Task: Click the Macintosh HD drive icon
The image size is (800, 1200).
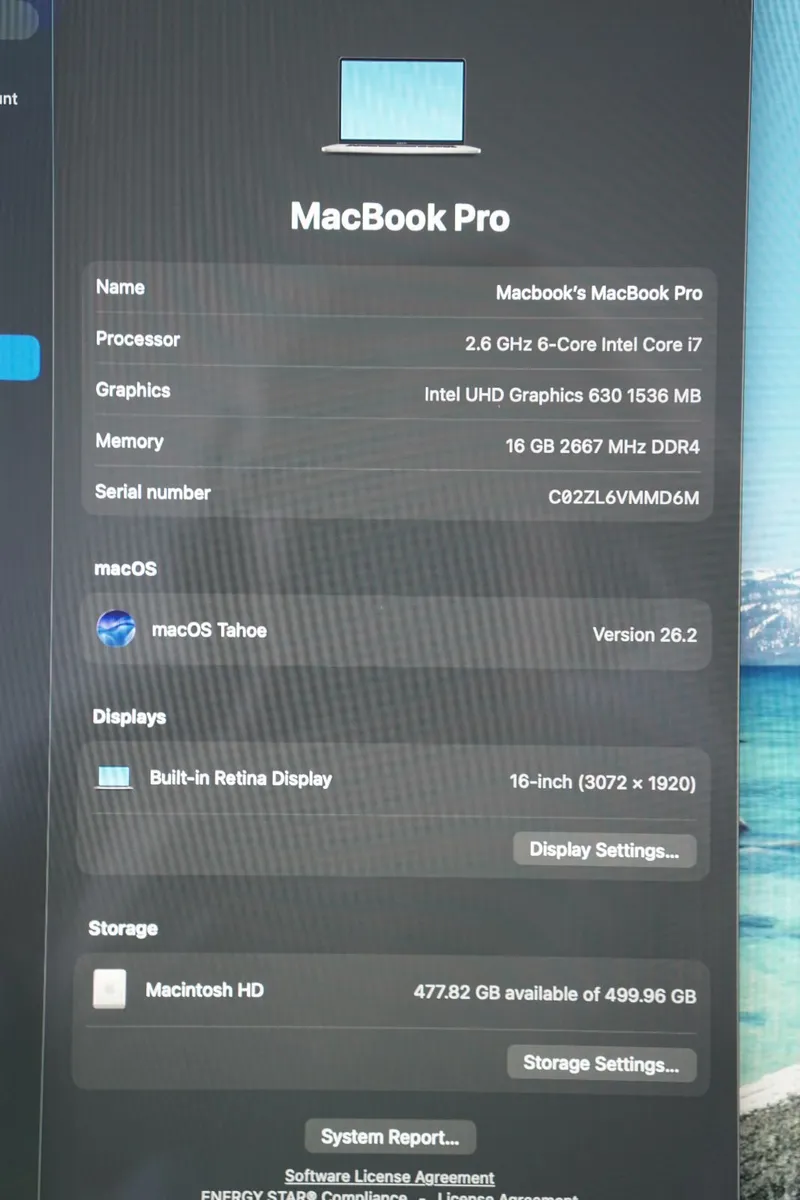Action: [x=110, y=988]
